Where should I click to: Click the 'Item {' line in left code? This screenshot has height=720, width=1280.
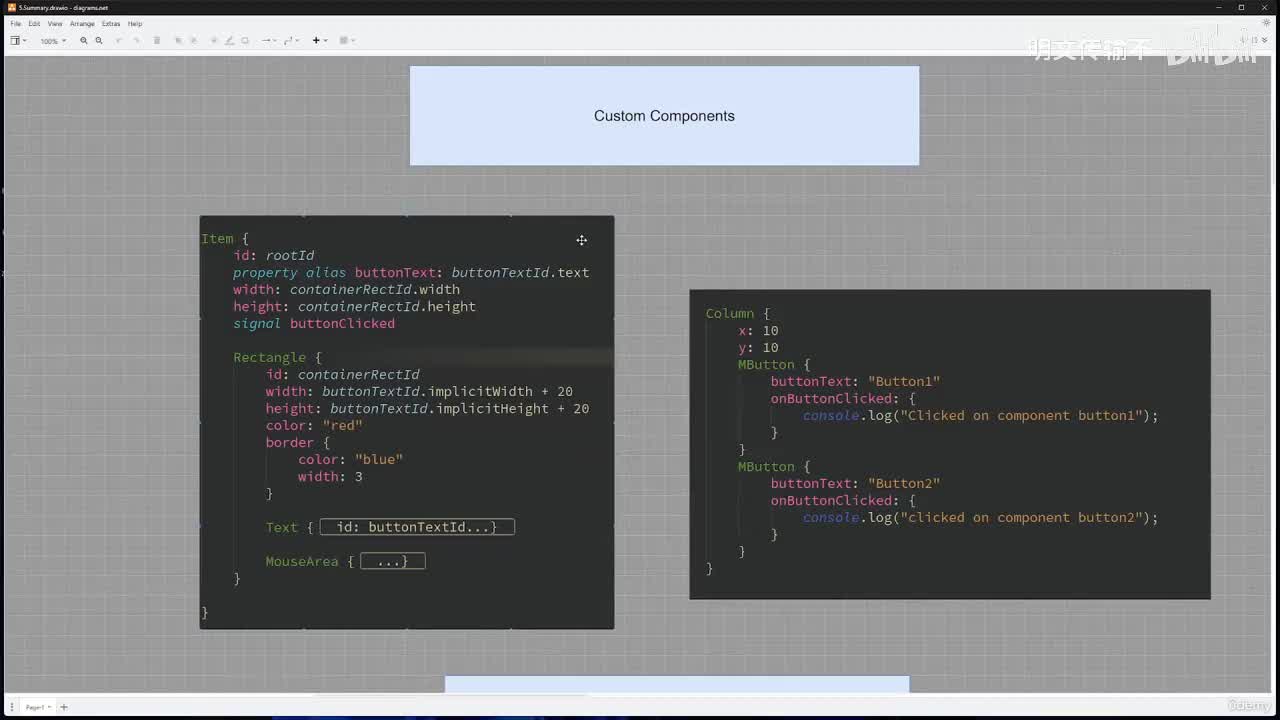(x=225, y=239)
